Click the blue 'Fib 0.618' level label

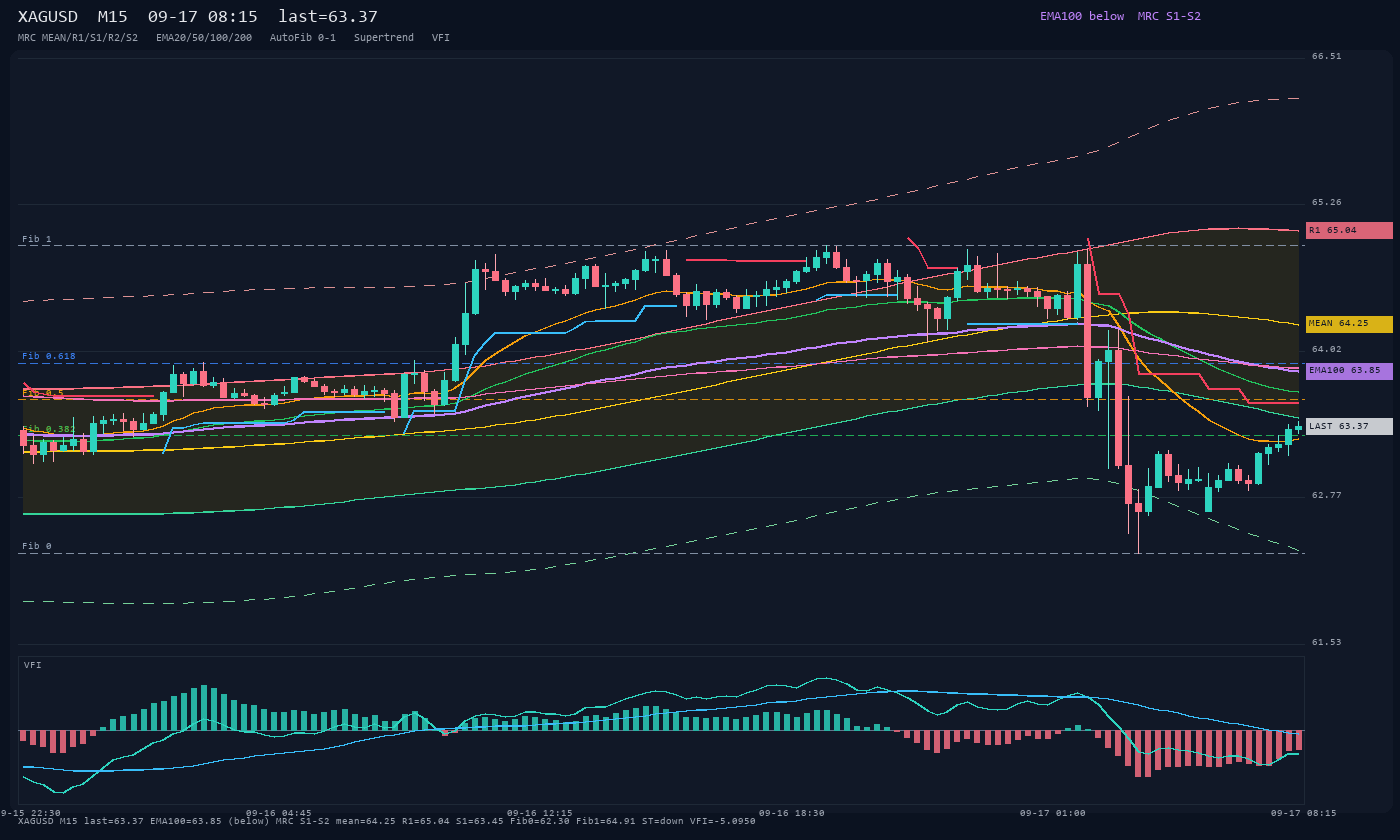coord(49,356)
